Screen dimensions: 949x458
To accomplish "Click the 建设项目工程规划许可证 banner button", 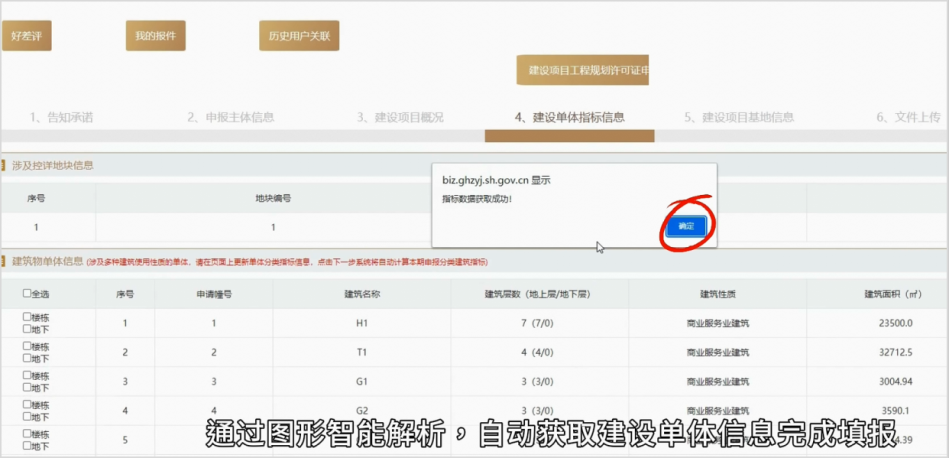I will coord(583,70).
